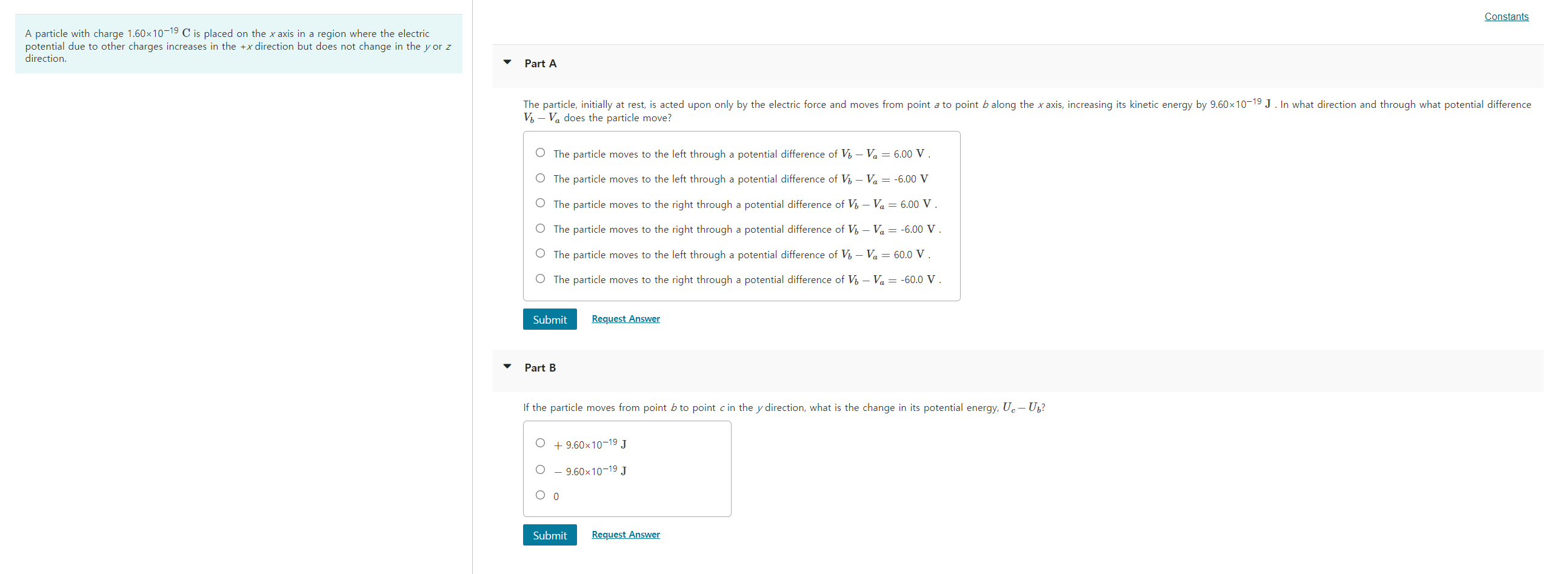Choose '−9.60×10⁻¹⁹ J' in Part B
Viewport: 1568px width, 574px height.
[539, 469]
